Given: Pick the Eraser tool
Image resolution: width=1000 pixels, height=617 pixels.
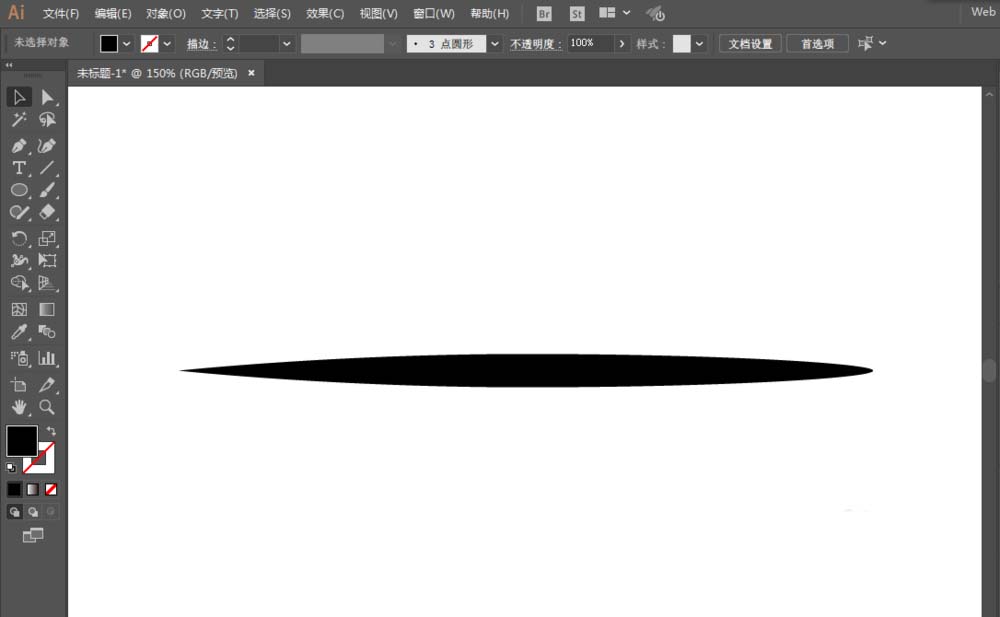Looking at the screenshot, I should (x=47, y=212).
